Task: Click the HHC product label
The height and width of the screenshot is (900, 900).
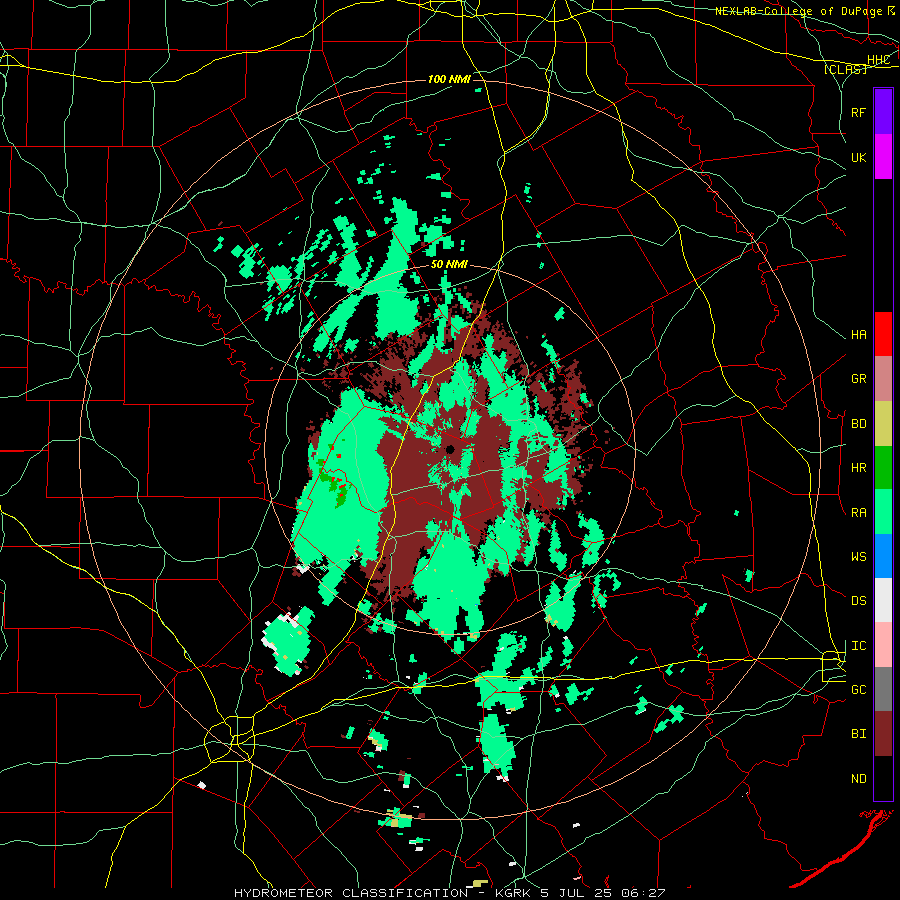Action: [878, 60]
